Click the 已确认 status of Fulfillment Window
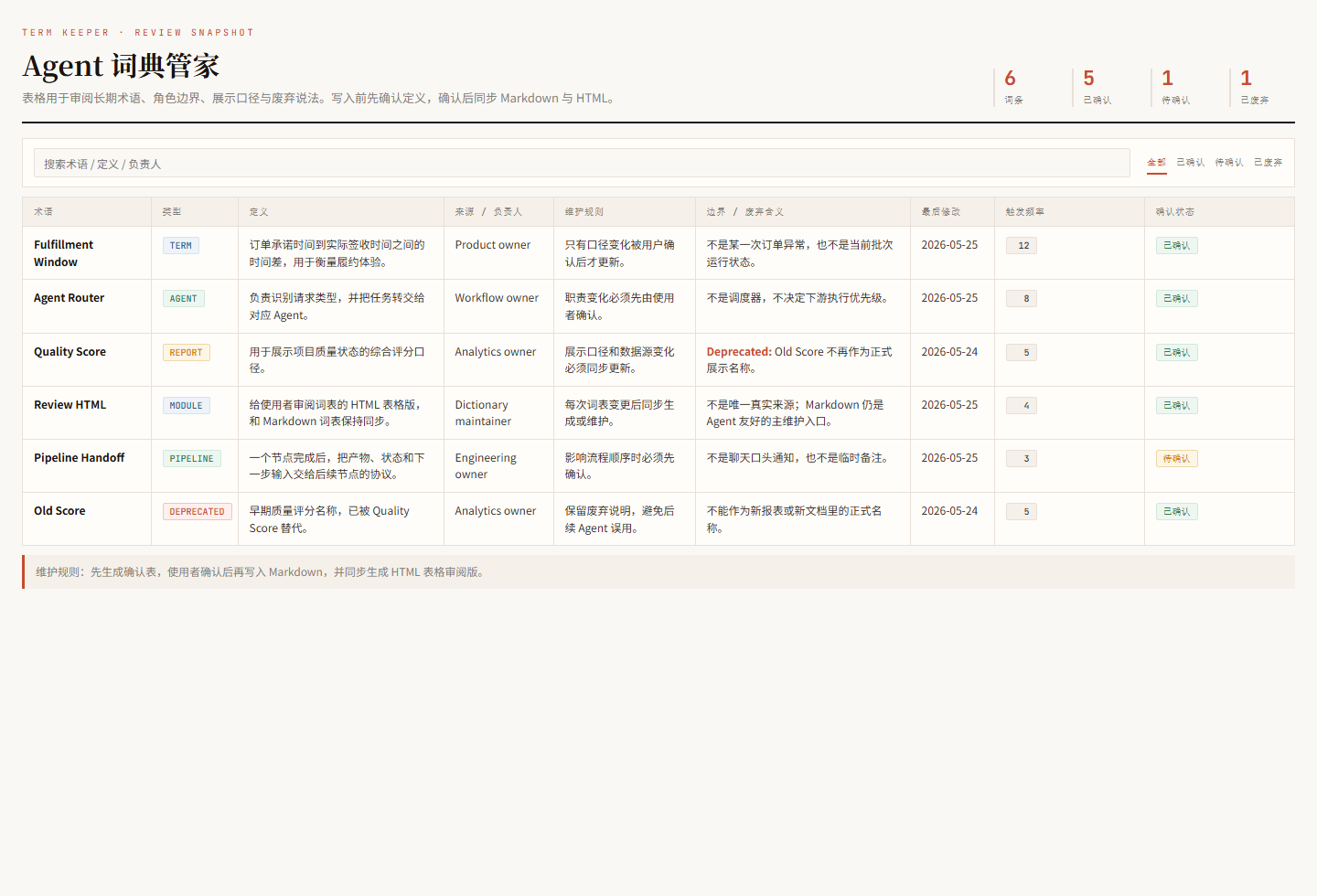This screenshot has height=896, width=1317. (x=1177, y=246)
